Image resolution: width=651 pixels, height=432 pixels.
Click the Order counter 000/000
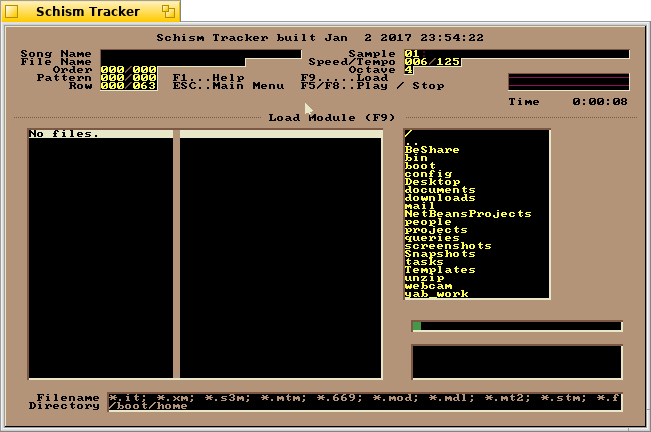tap(128, 70)
